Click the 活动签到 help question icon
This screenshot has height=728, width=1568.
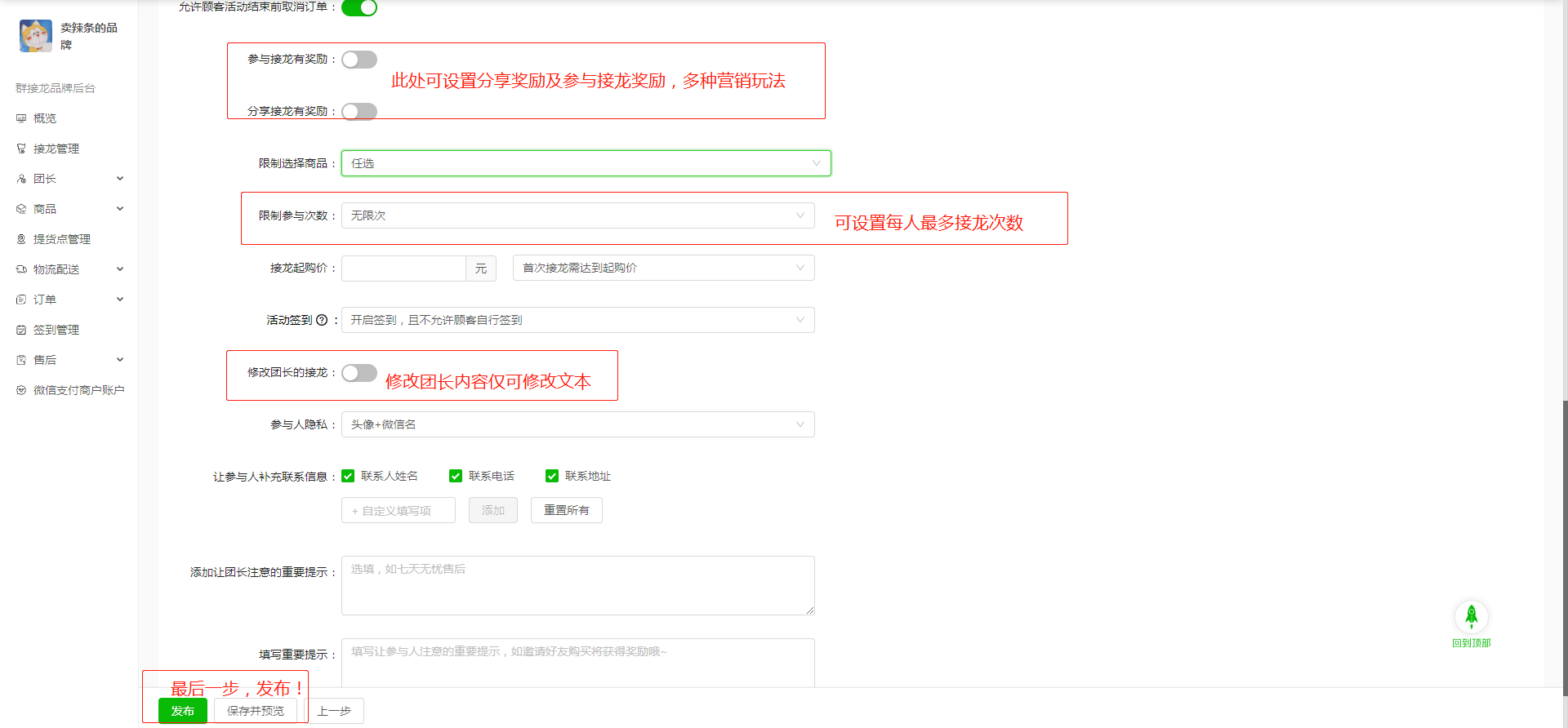pyautogui.click(x=322, y=320)
